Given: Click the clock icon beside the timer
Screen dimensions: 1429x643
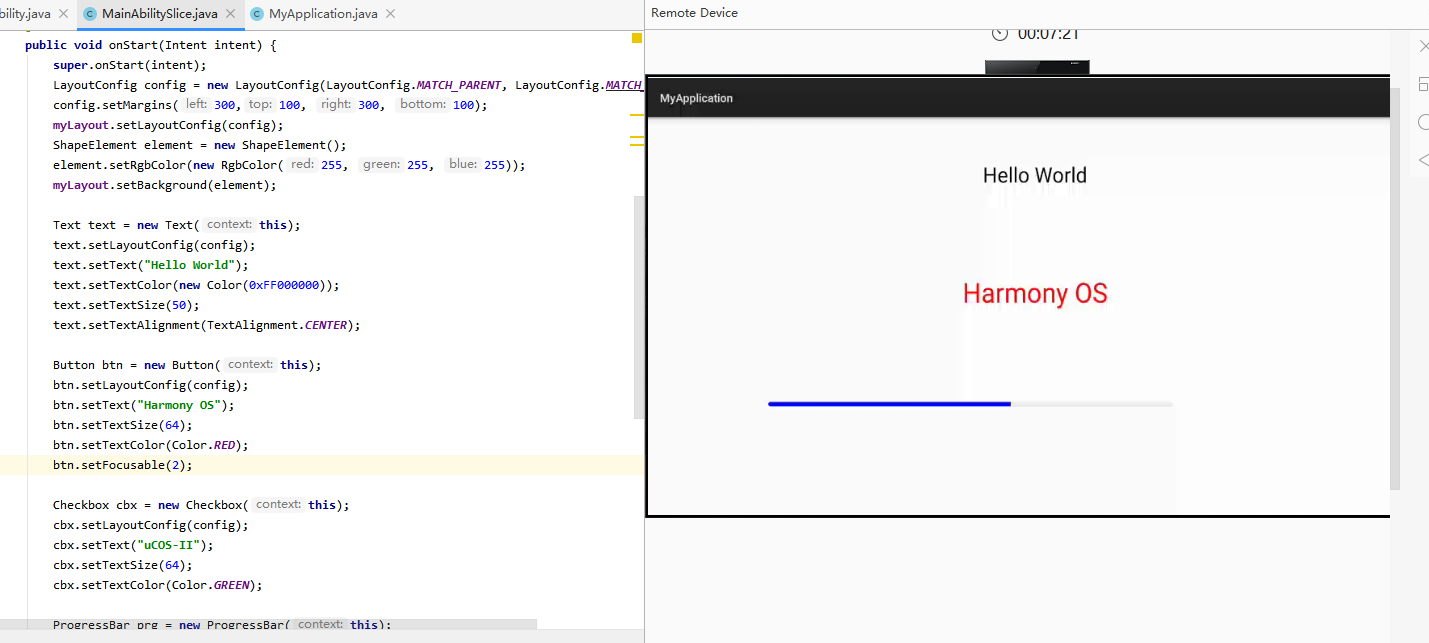Looking at the screenshot, I should click(x=1000, y=33).
